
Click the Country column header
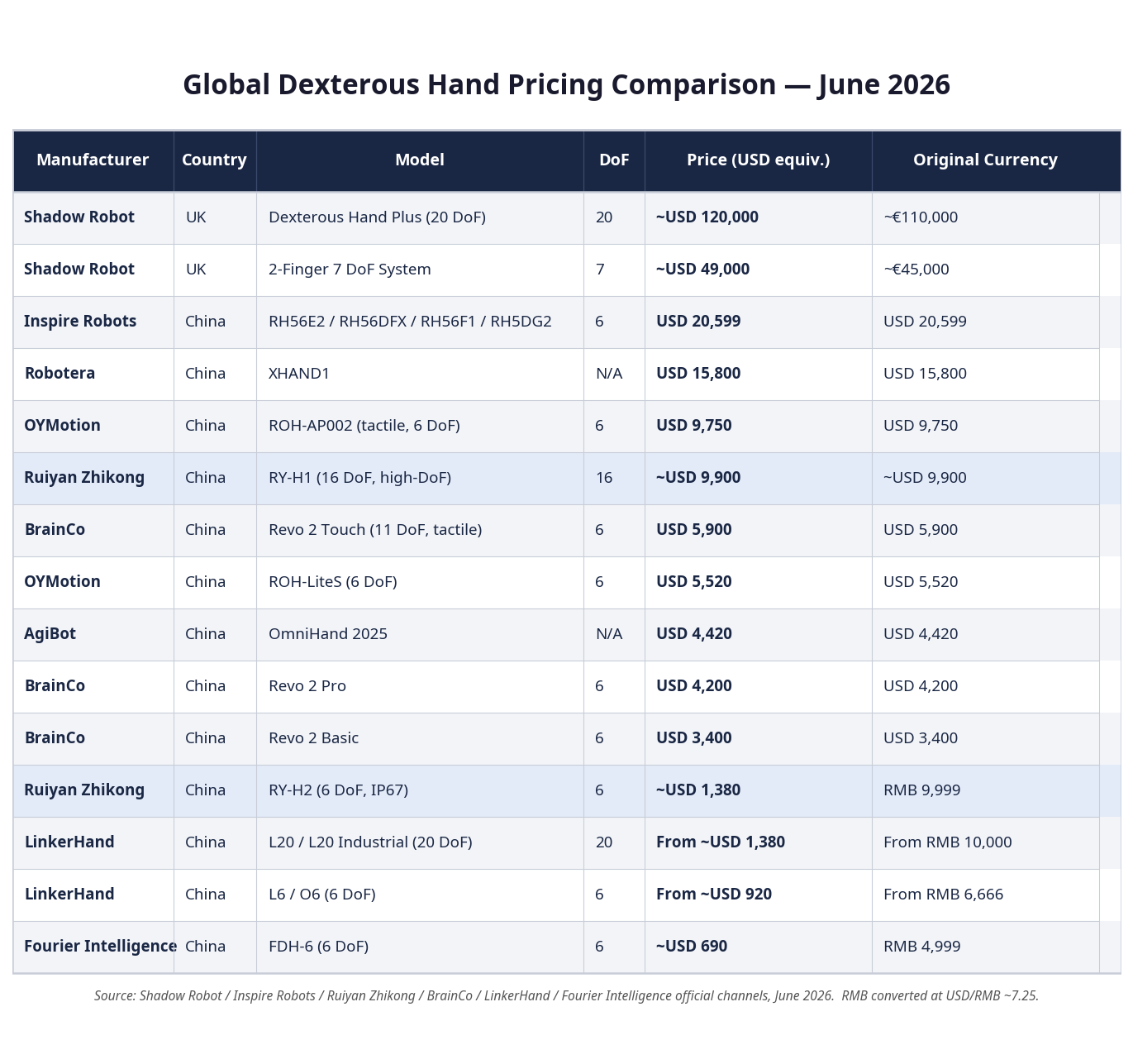pyautogui.click(x=215, y=160)
